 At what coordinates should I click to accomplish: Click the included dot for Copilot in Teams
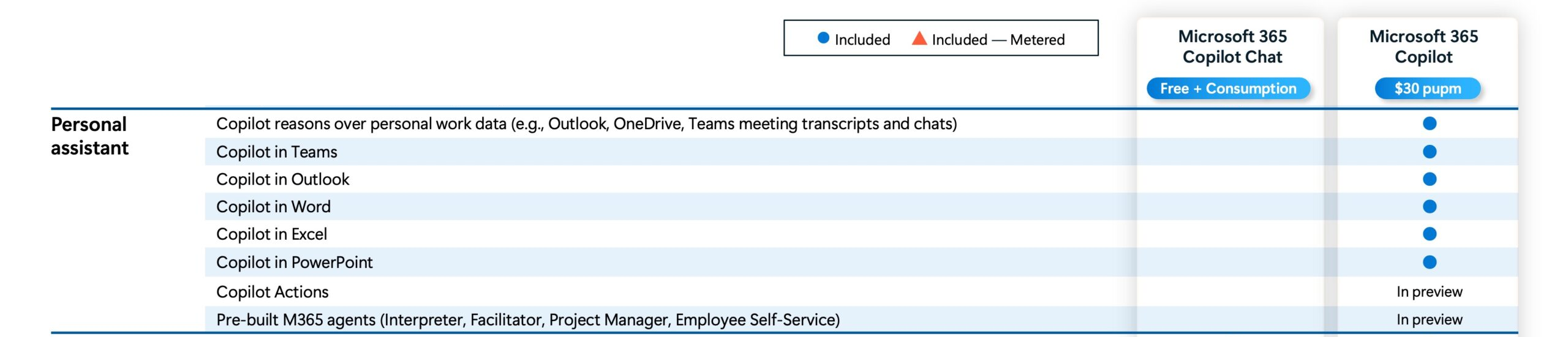click(x=1430, y=152)
